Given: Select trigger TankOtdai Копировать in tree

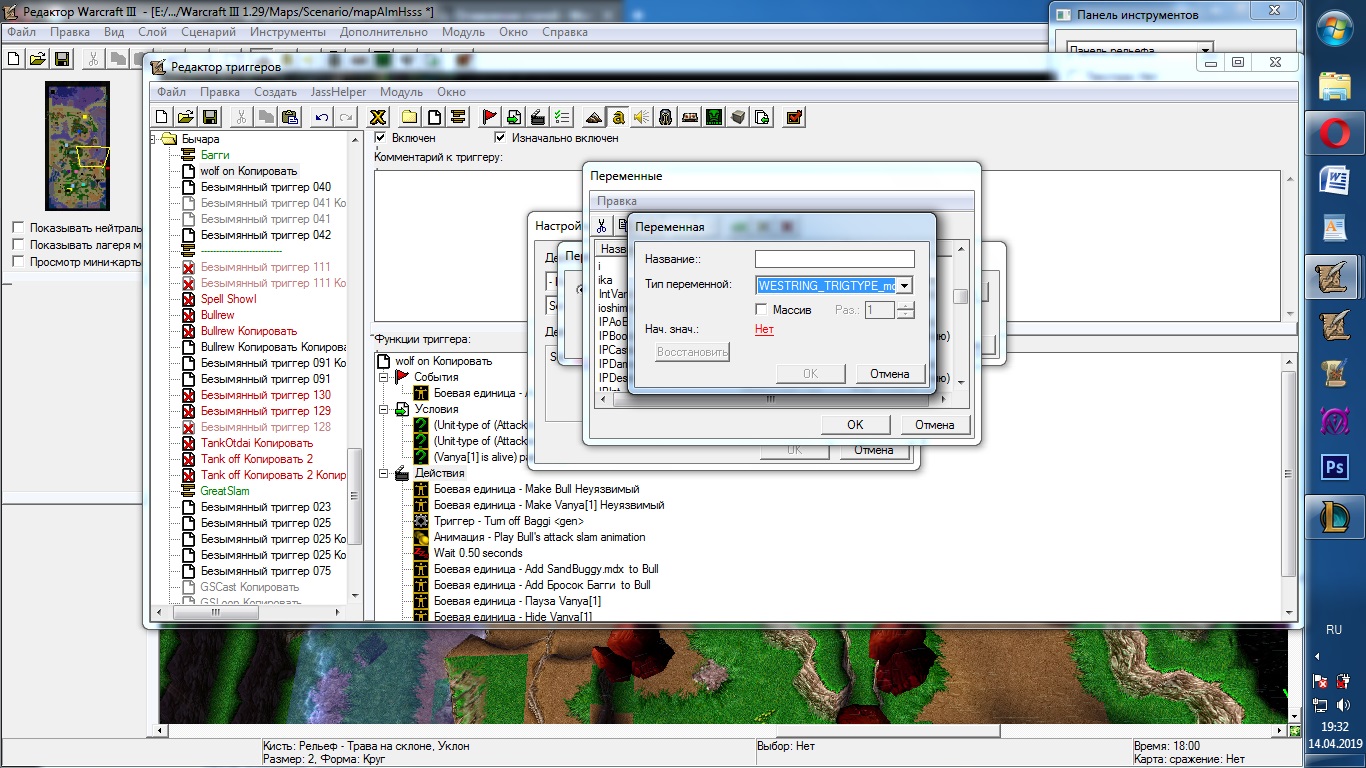Looking at the screenshot, I should [256, 443].
